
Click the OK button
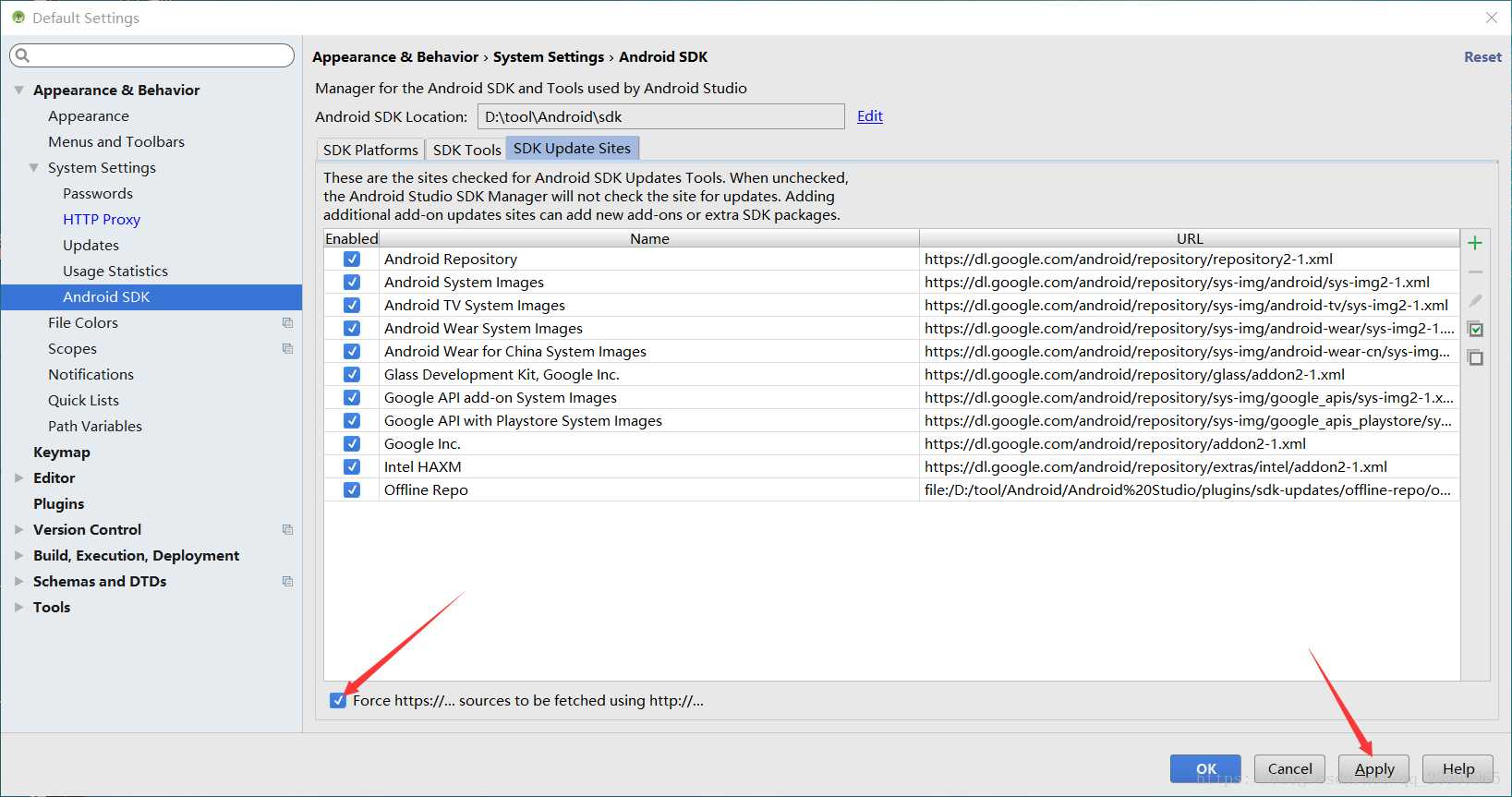(x=1205, y=768)
